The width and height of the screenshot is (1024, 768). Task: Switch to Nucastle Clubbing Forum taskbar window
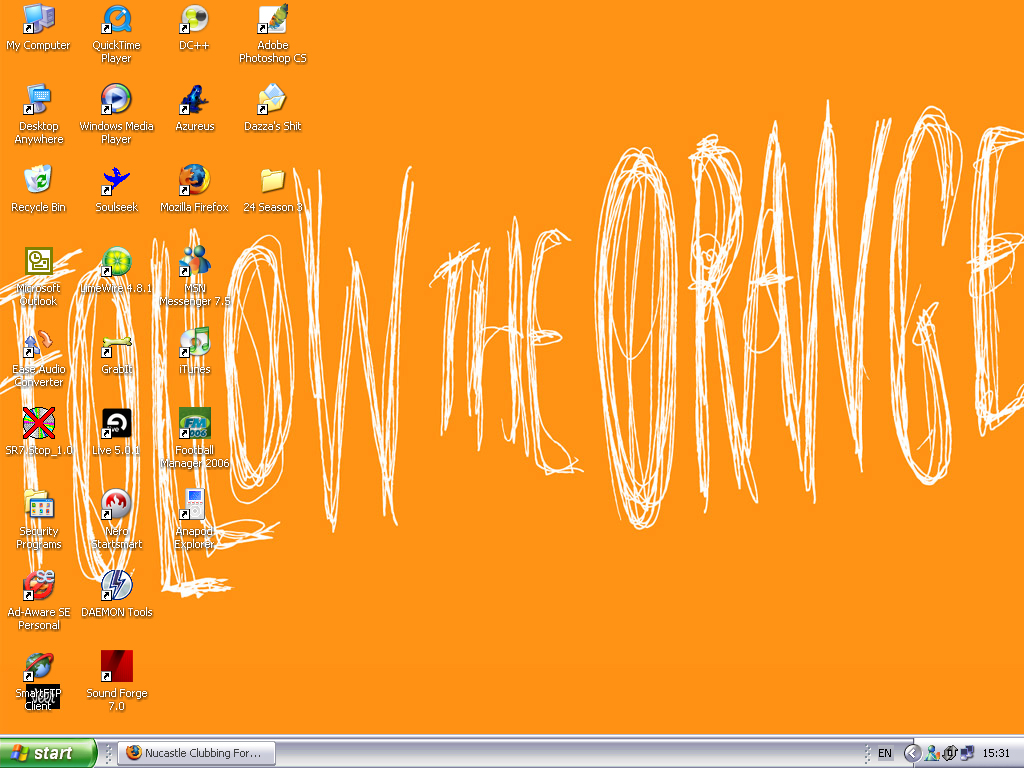195,753
